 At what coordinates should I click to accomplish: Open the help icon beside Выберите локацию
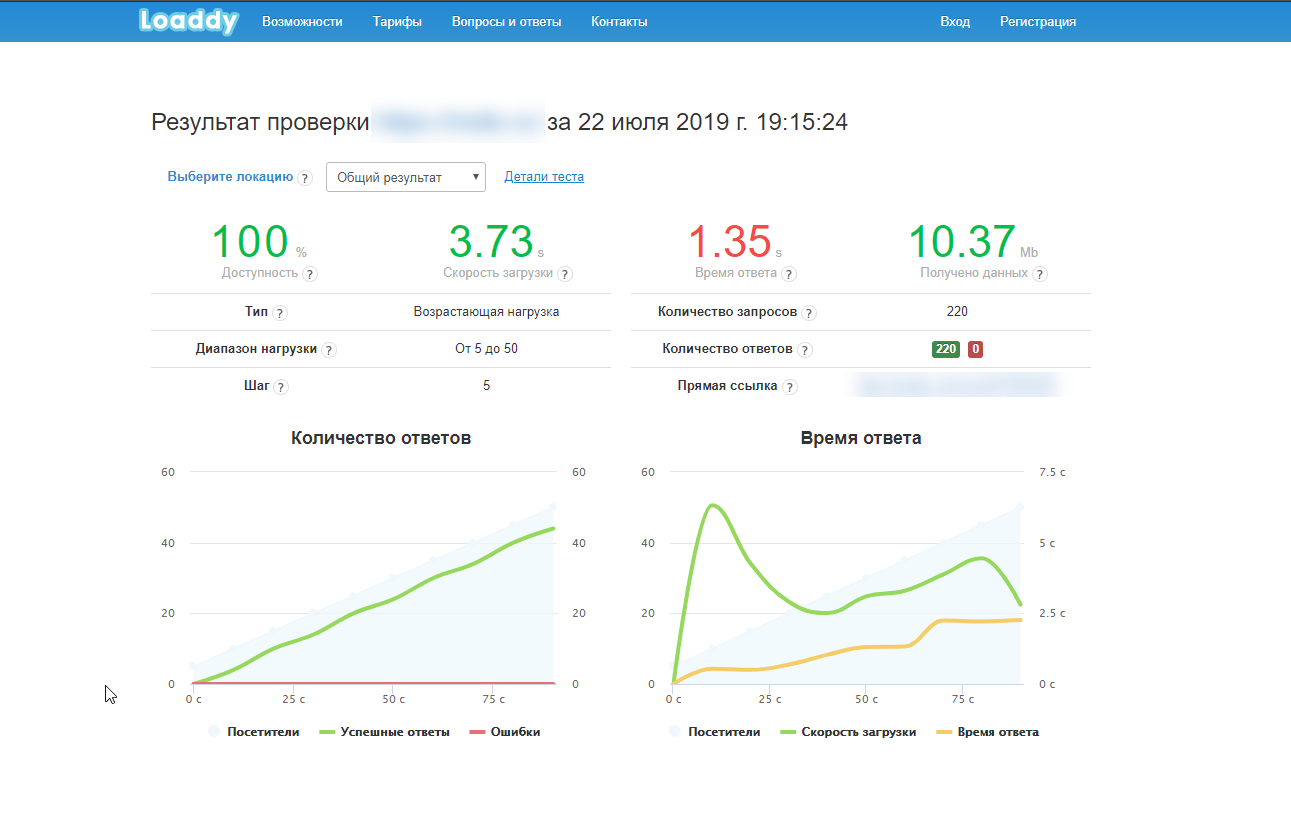point(305,178)
